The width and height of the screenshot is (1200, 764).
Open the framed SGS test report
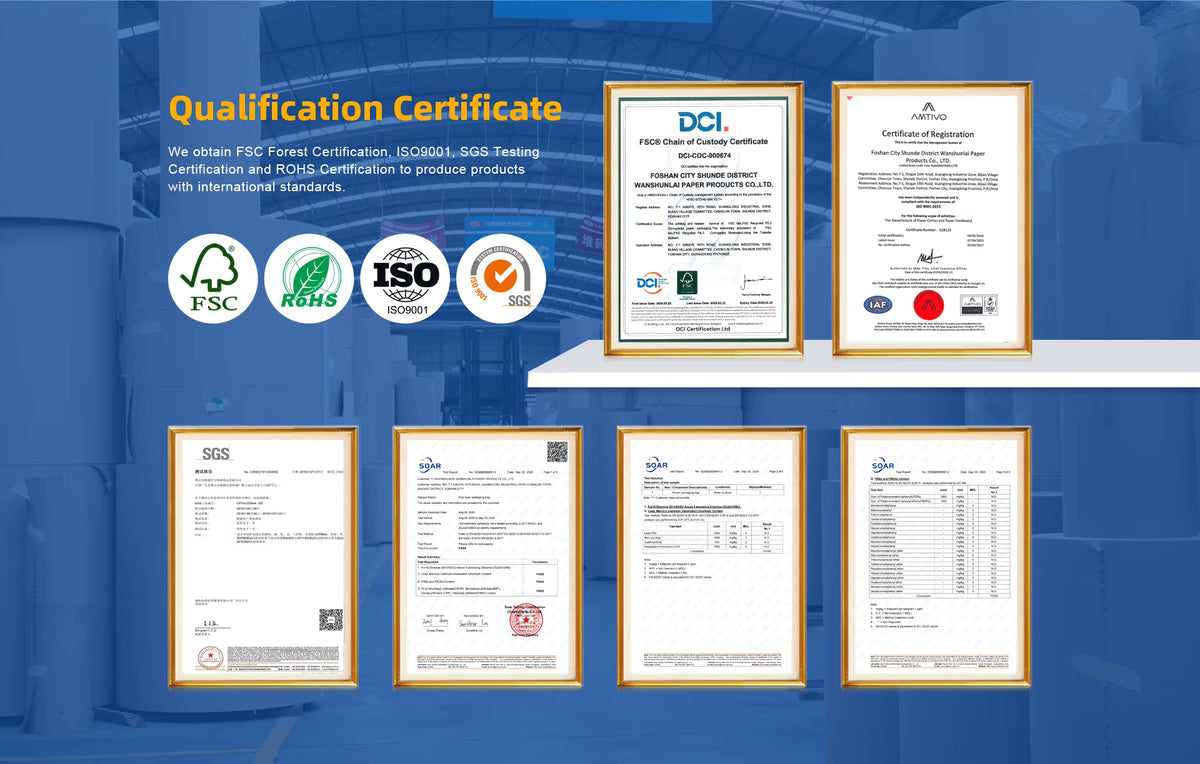coord(263,556)
